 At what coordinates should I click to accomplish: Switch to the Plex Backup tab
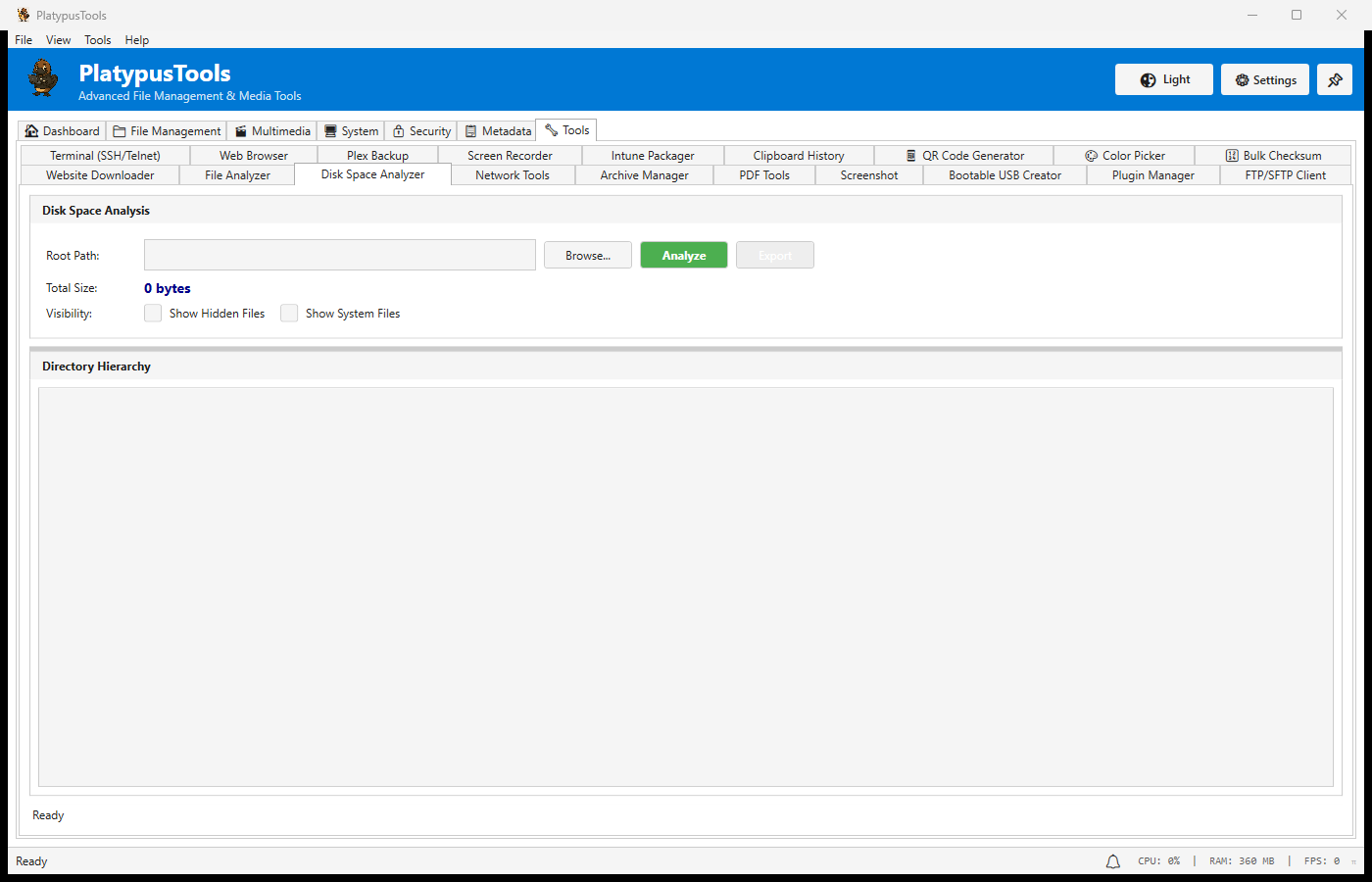(x=378, y=155)
